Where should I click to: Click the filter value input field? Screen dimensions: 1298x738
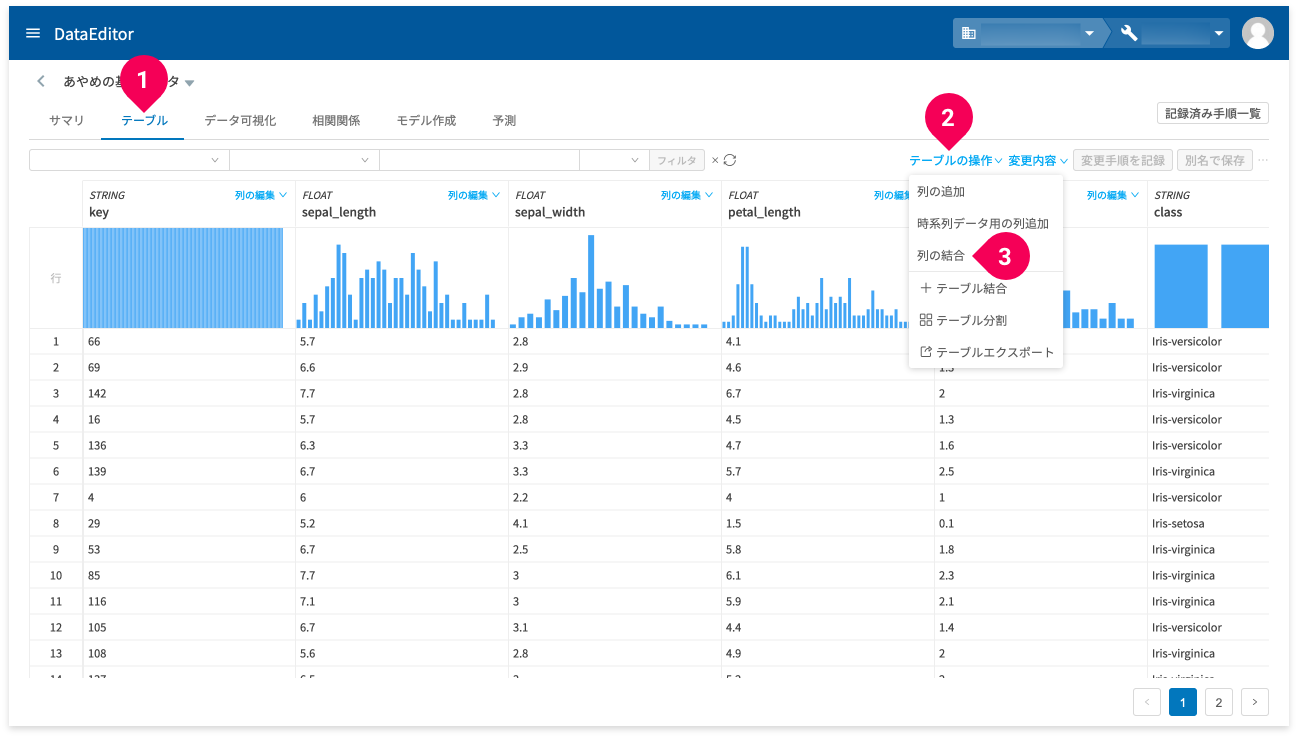click(x=479, y=160)
